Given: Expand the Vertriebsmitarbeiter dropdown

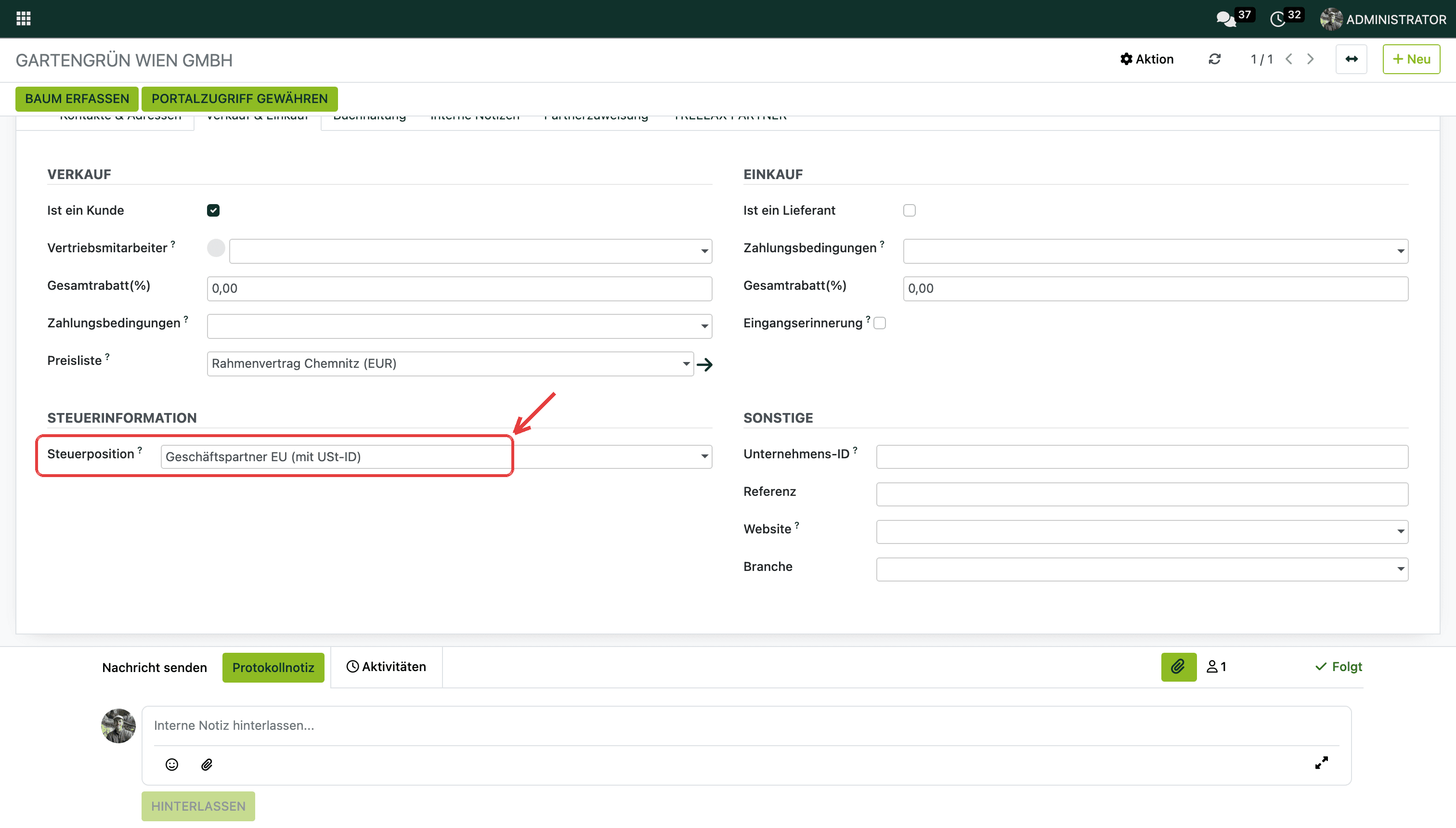Looking at the screenshot, I should point(704,251).
